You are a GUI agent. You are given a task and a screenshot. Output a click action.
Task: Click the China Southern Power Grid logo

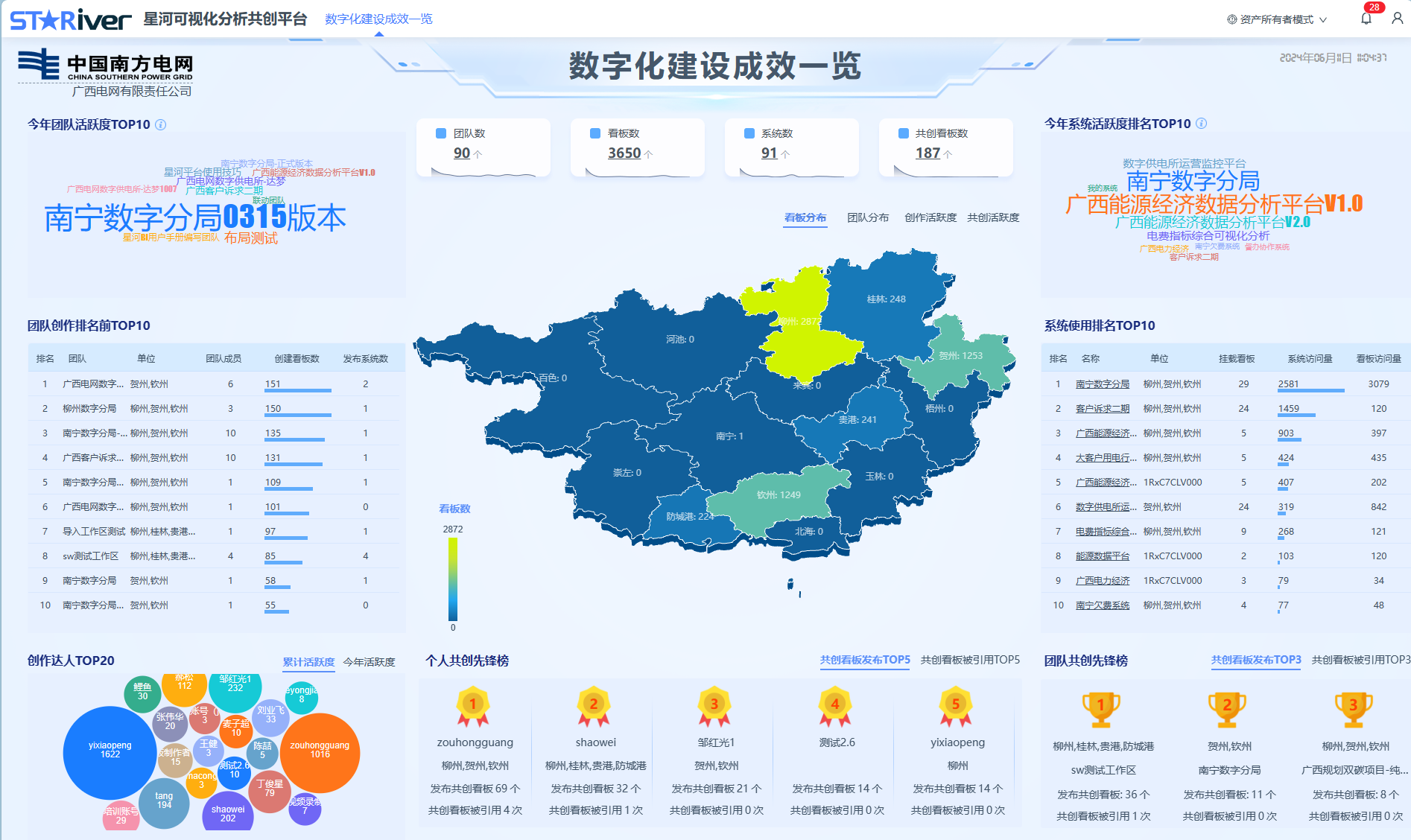106,66
